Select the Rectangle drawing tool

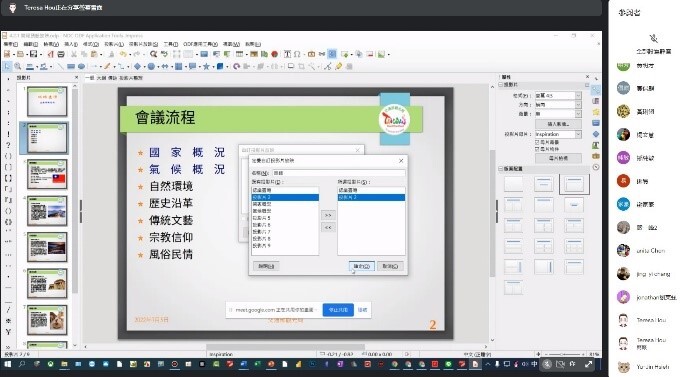click(x=71, y=66)
